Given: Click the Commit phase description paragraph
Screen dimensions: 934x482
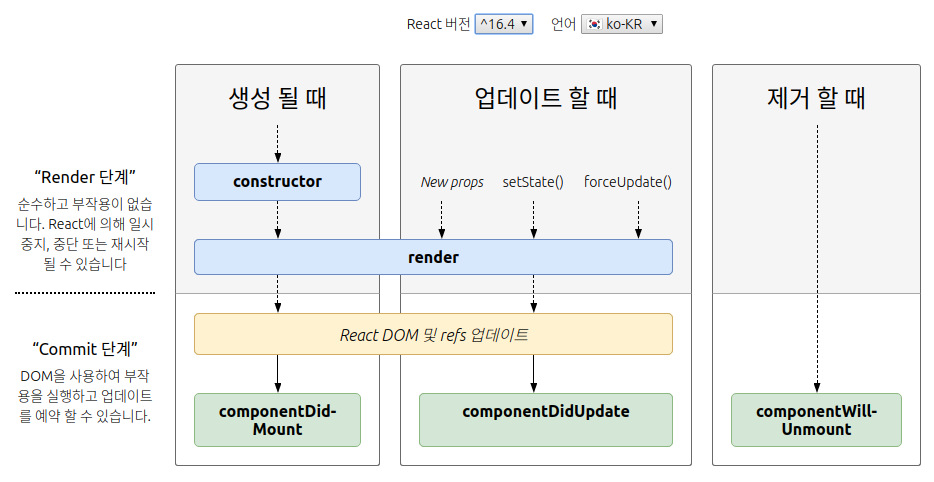Looking at the screenshot, I should [85, 396].
